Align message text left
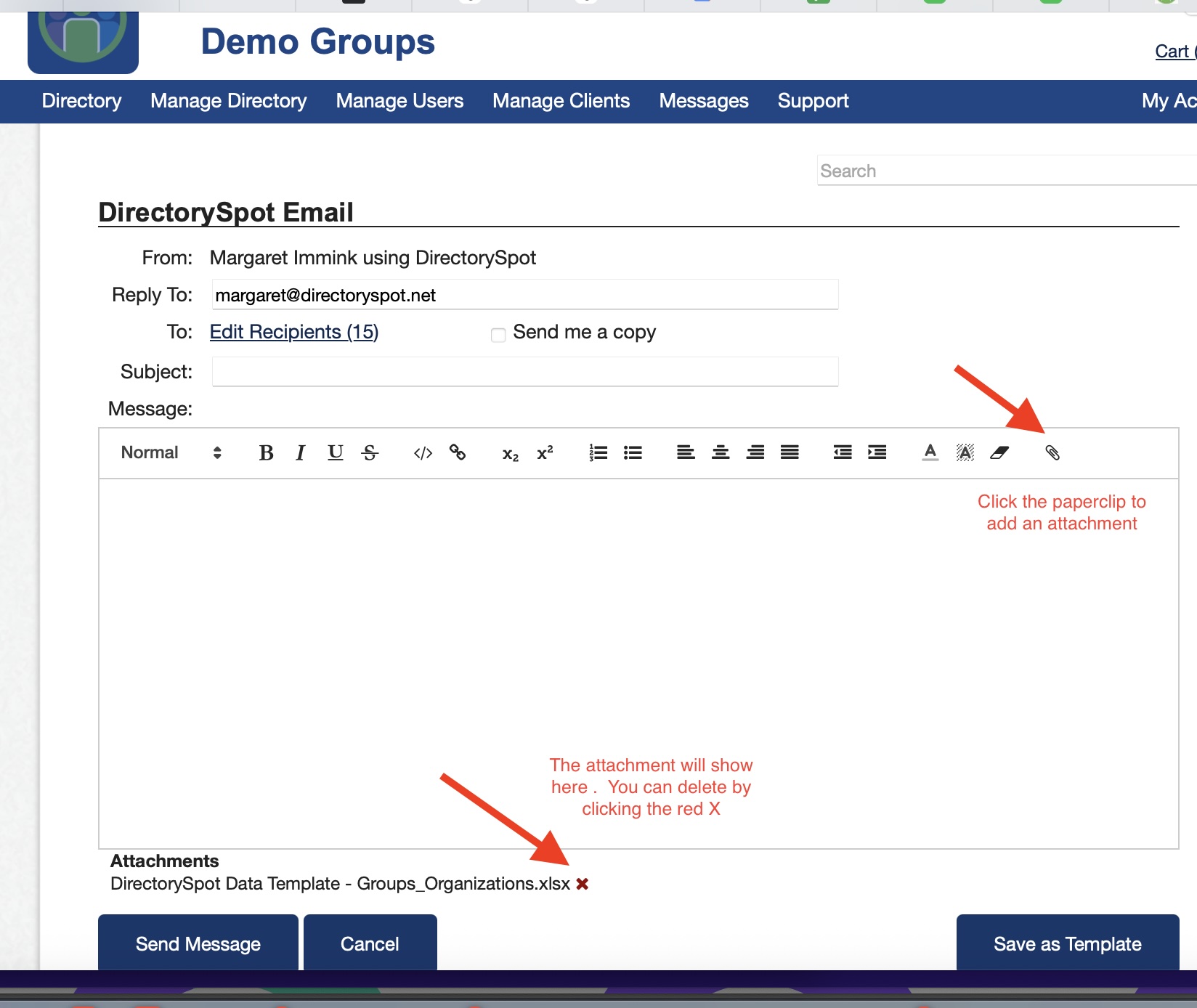The image size is (1197, 1008). pos(686,452)
